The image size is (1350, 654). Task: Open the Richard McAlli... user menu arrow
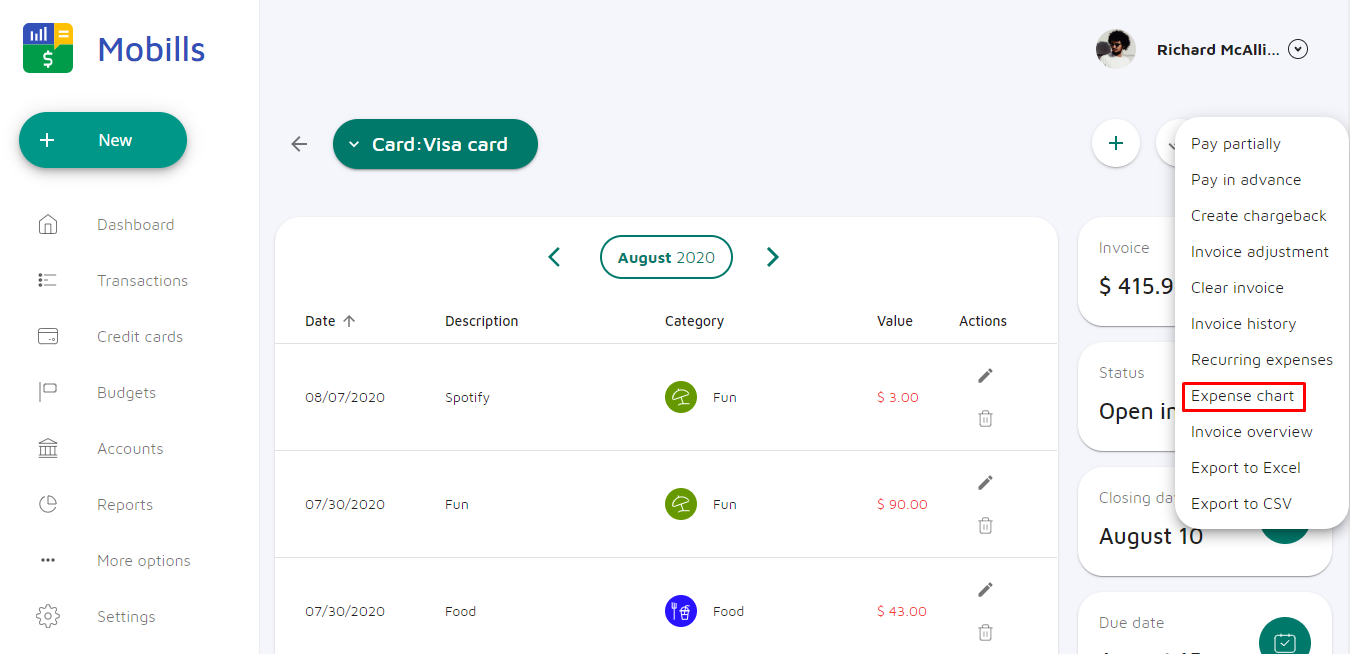tap(1298, 49)
